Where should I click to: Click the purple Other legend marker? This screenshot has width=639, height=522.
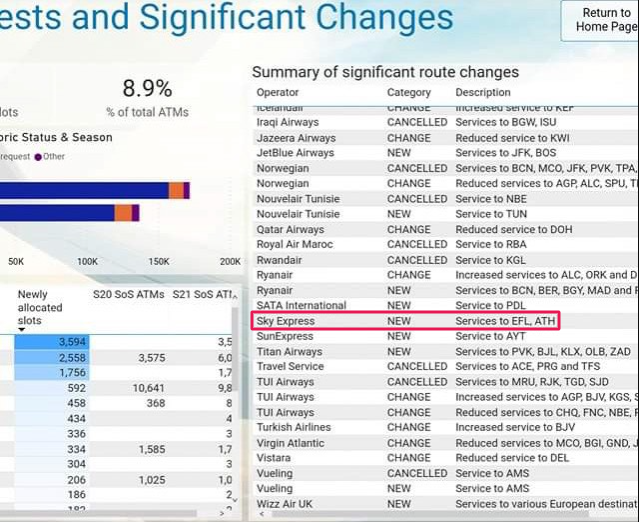38,157
